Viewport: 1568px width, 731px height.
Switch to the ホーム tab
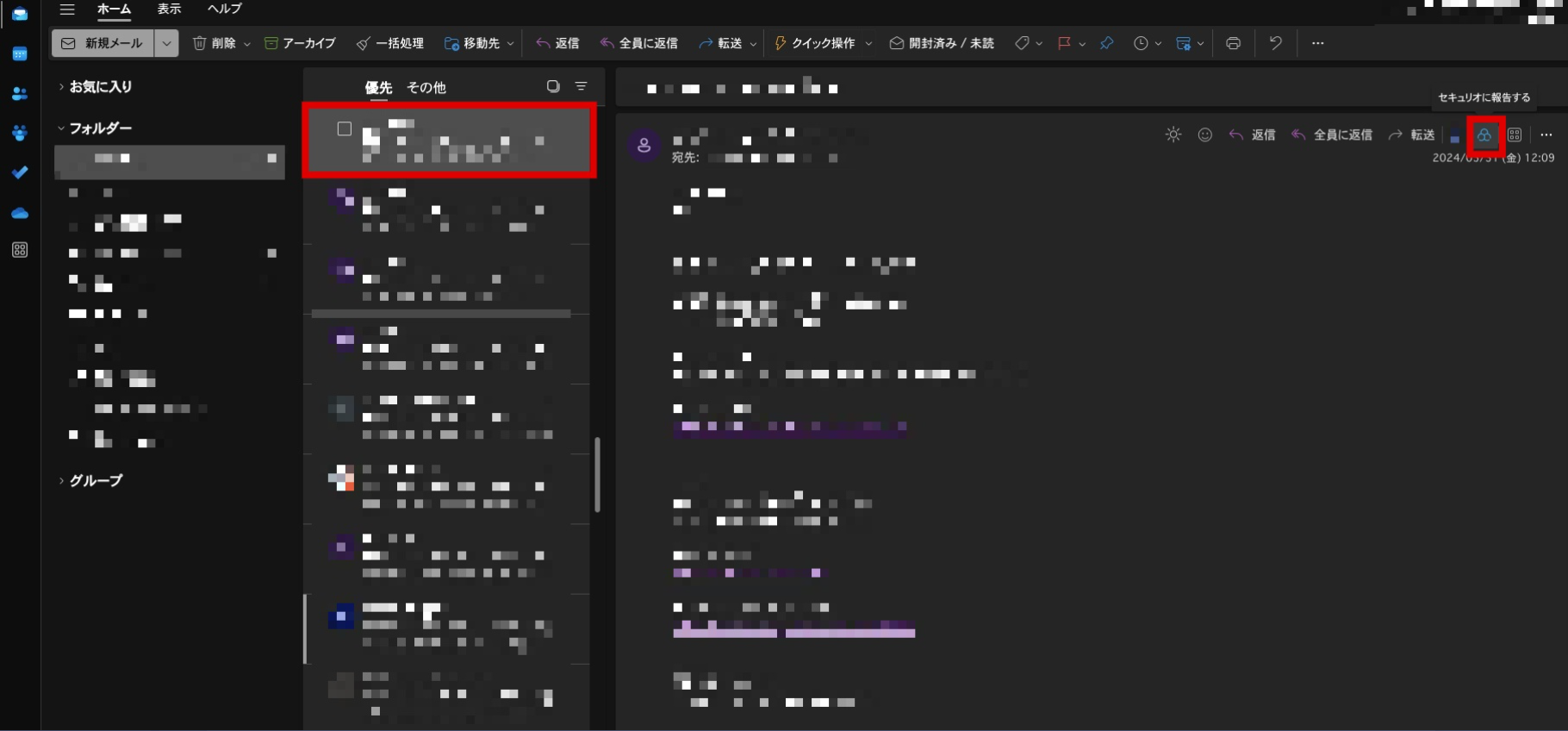(114, 9)
